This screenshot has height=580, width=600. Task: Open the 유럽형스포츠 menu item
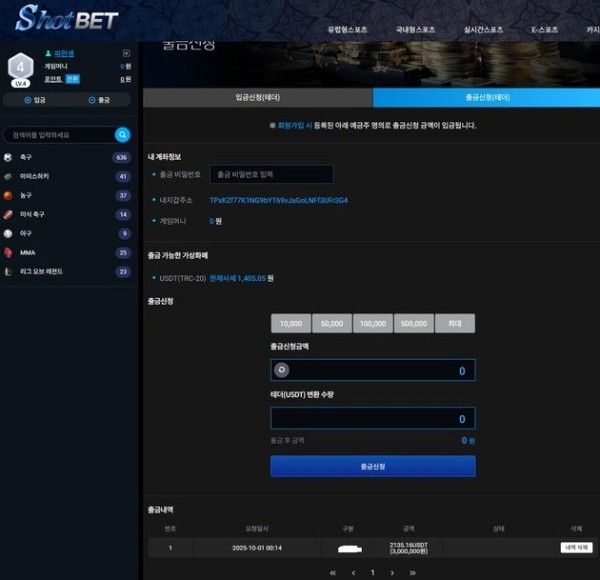pos(349,30)
